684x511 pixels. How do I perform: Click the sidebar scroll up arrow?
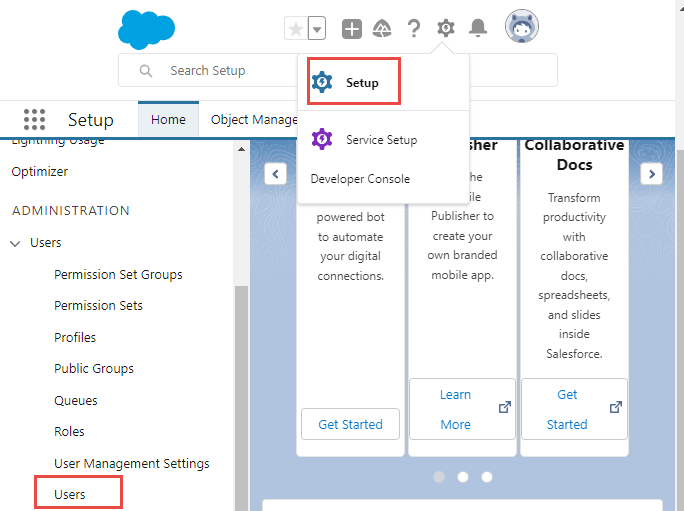(241, 149)
